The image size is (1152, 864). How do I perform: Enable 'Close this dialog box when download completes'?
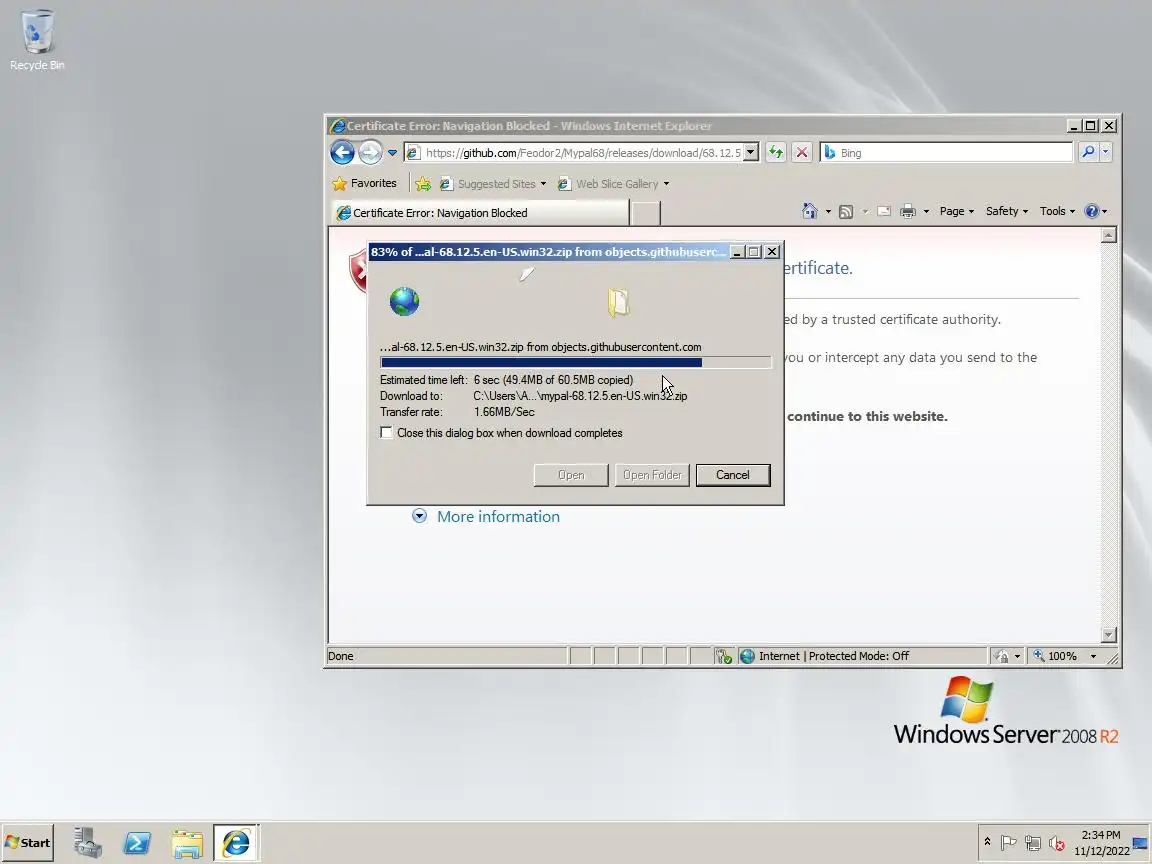[x=386, y=433]
